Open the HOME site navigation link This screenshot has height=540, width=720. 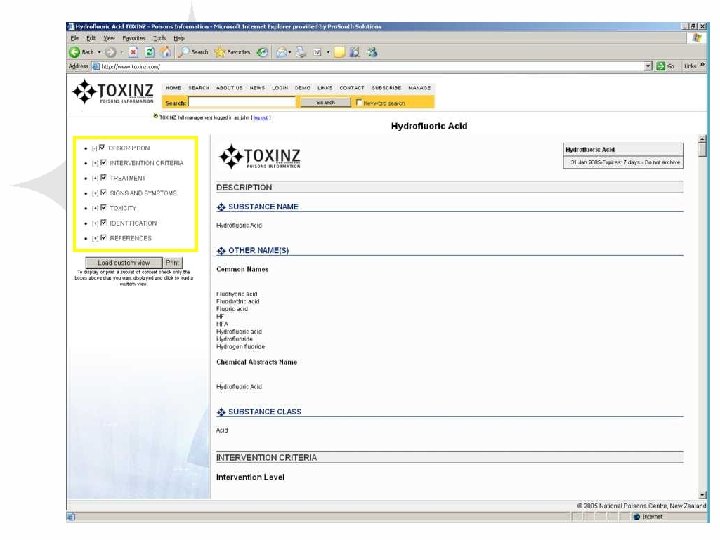coord(173,88)
